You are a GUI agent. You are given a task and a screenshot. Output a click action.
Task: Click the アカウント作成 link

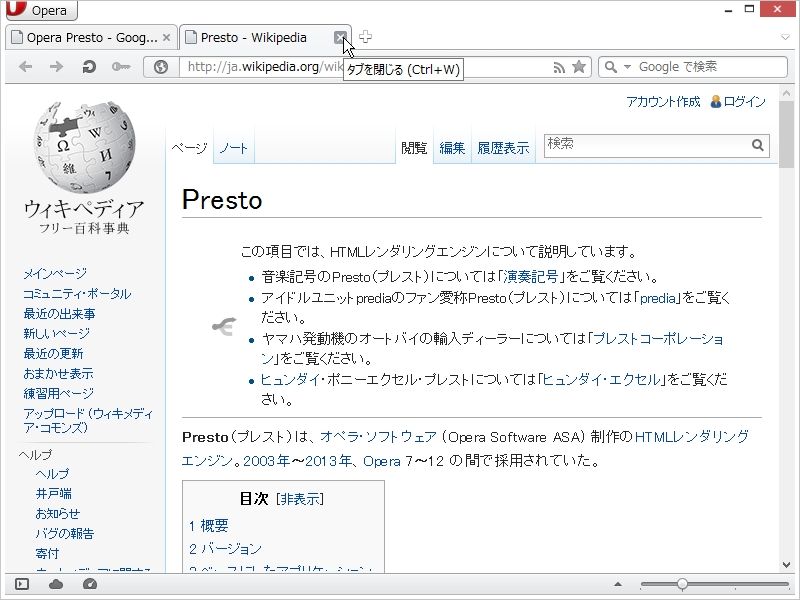pos(663,102)
